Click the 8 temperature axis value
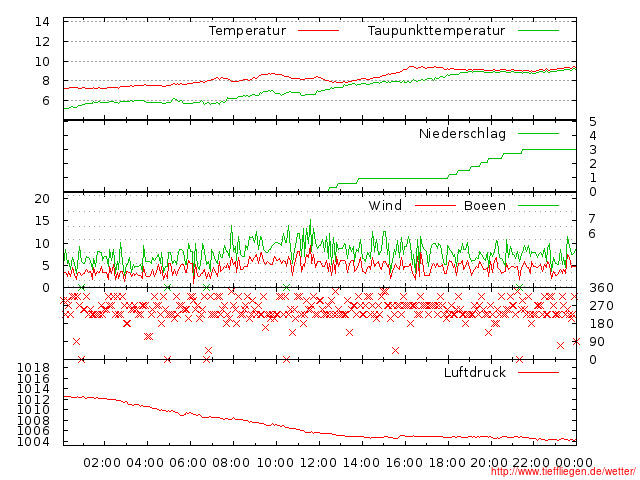The width and height of the screenshot is (640, 480). pos(46,81)
